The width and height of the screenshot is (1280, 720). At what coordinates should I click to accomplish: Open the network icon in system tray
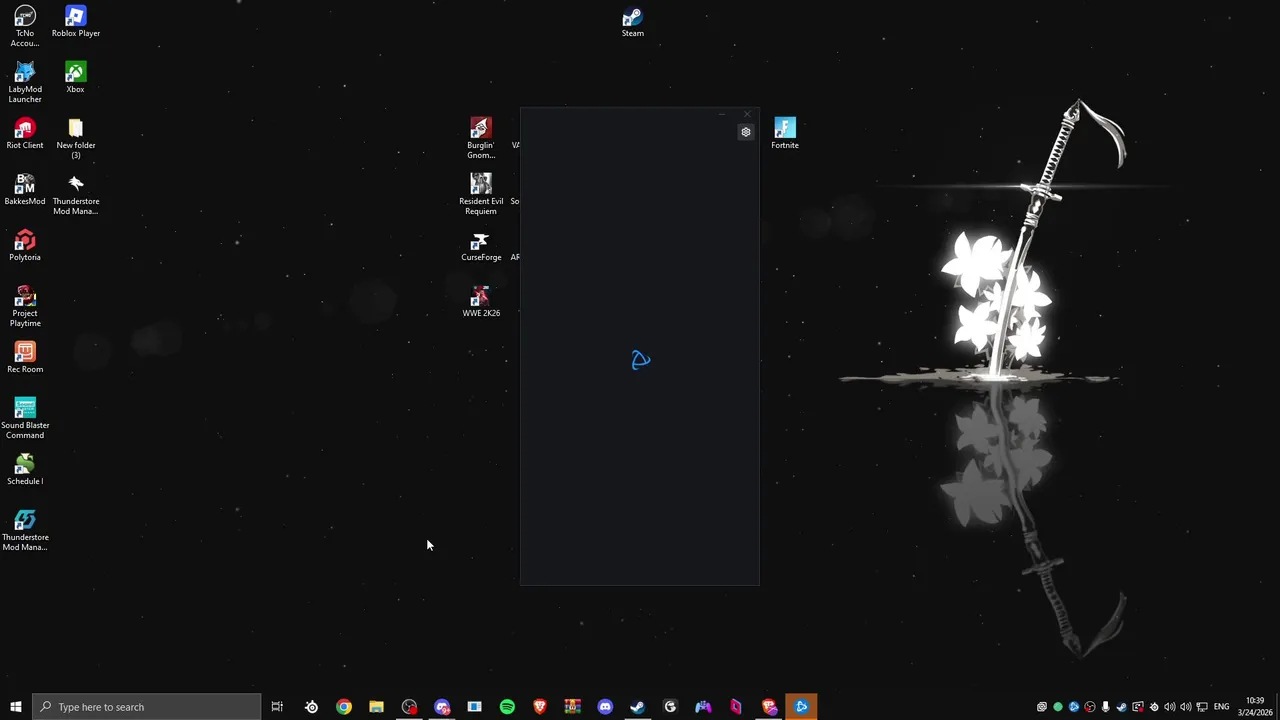point(1202,707)
